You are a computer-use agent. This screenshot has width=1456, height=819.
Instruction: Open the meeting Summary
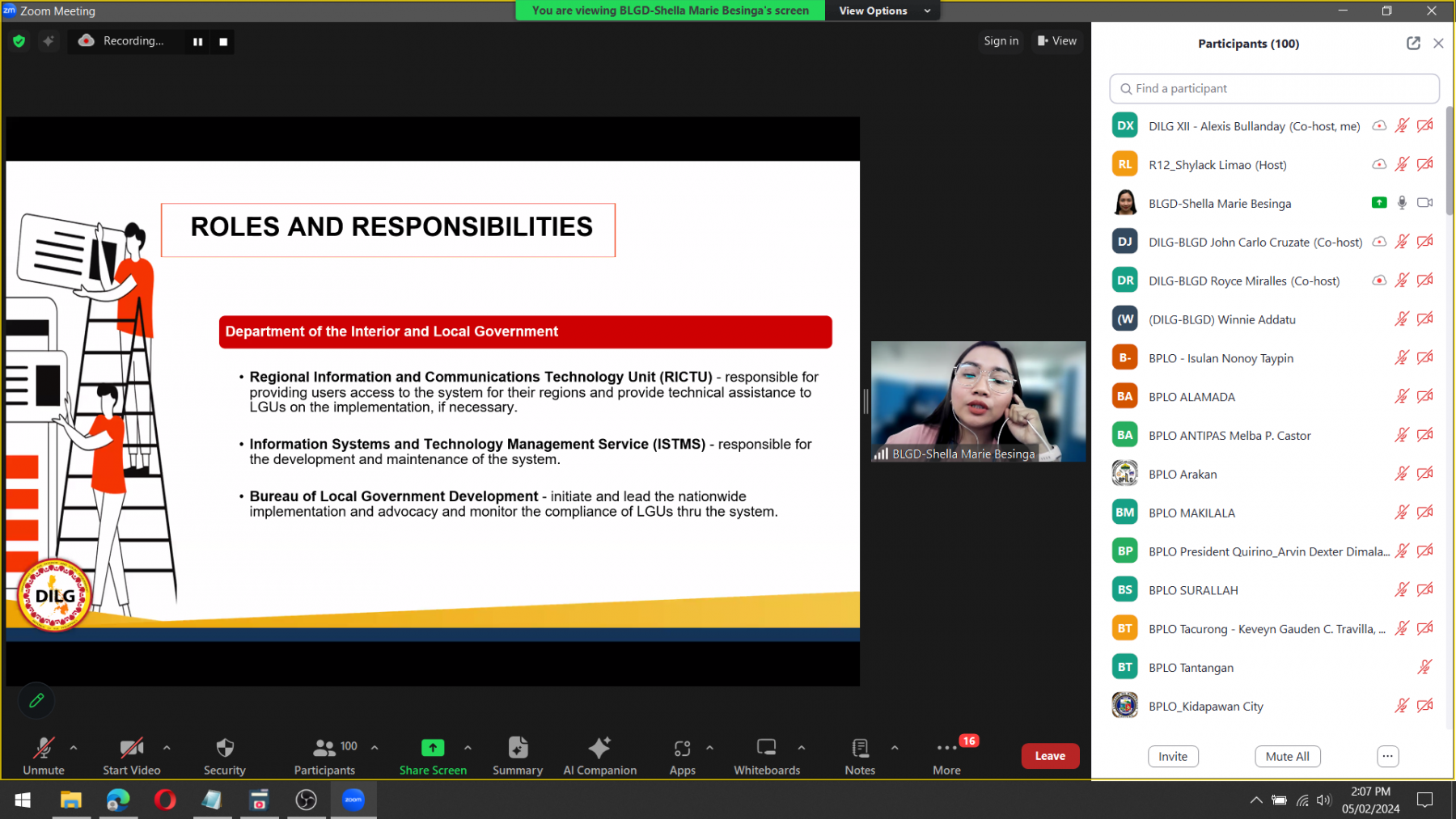pos(518,757)
